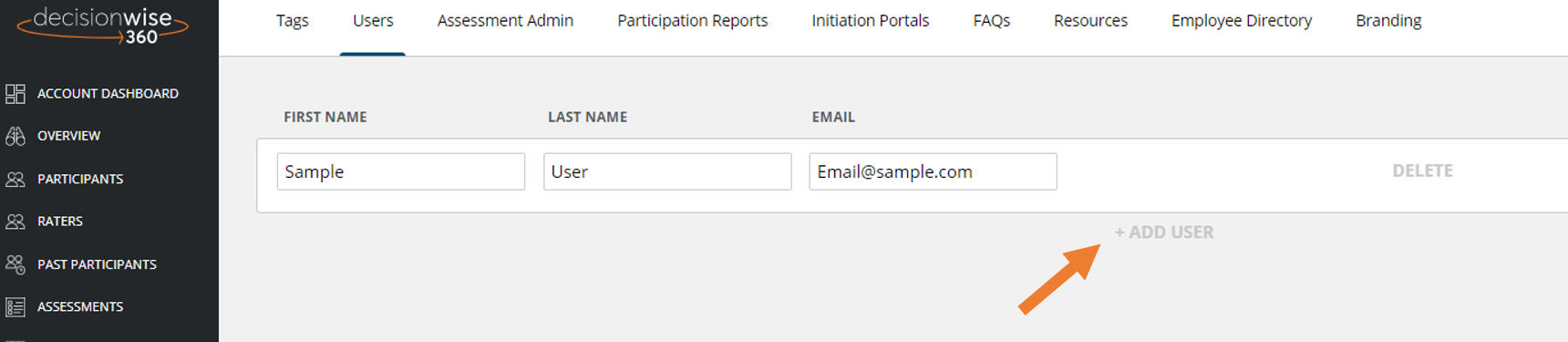Click the Account Dashboard grid icon
The width and height of the screenshot is (1568, 342).
point(15,93)
